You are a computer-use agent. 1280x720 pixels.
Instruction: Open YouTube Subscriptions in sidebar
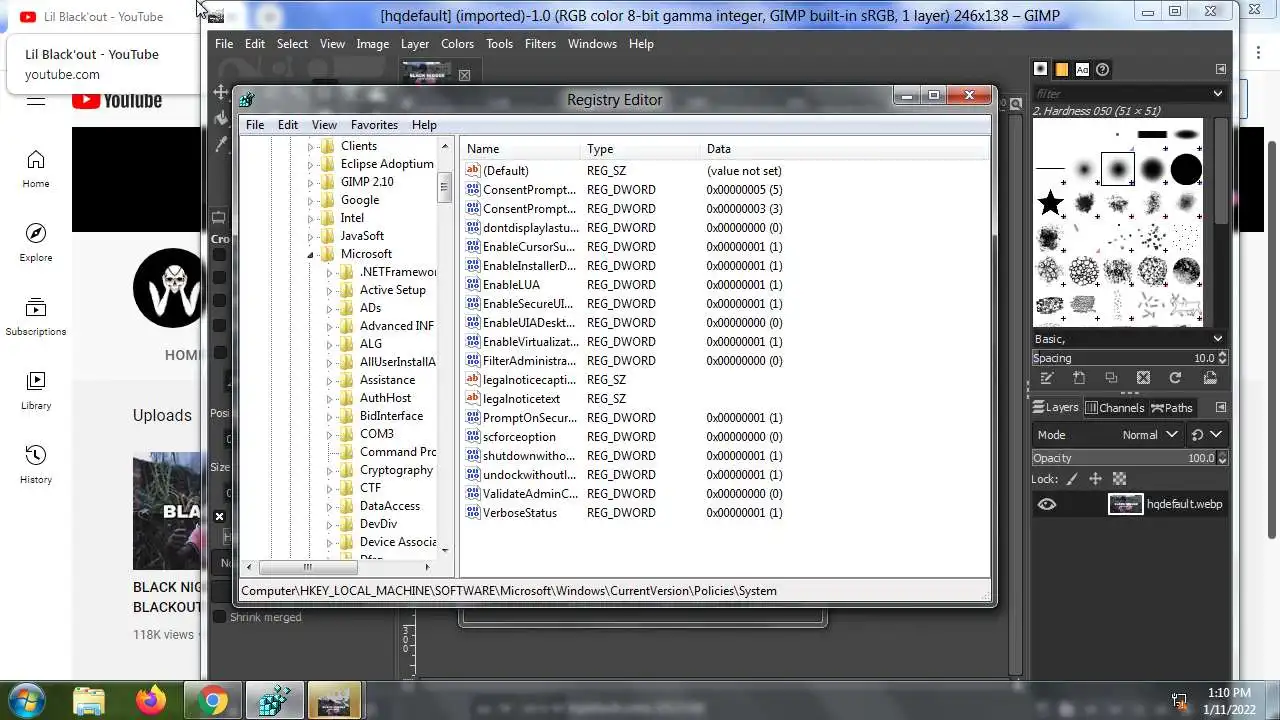(36, 317)
